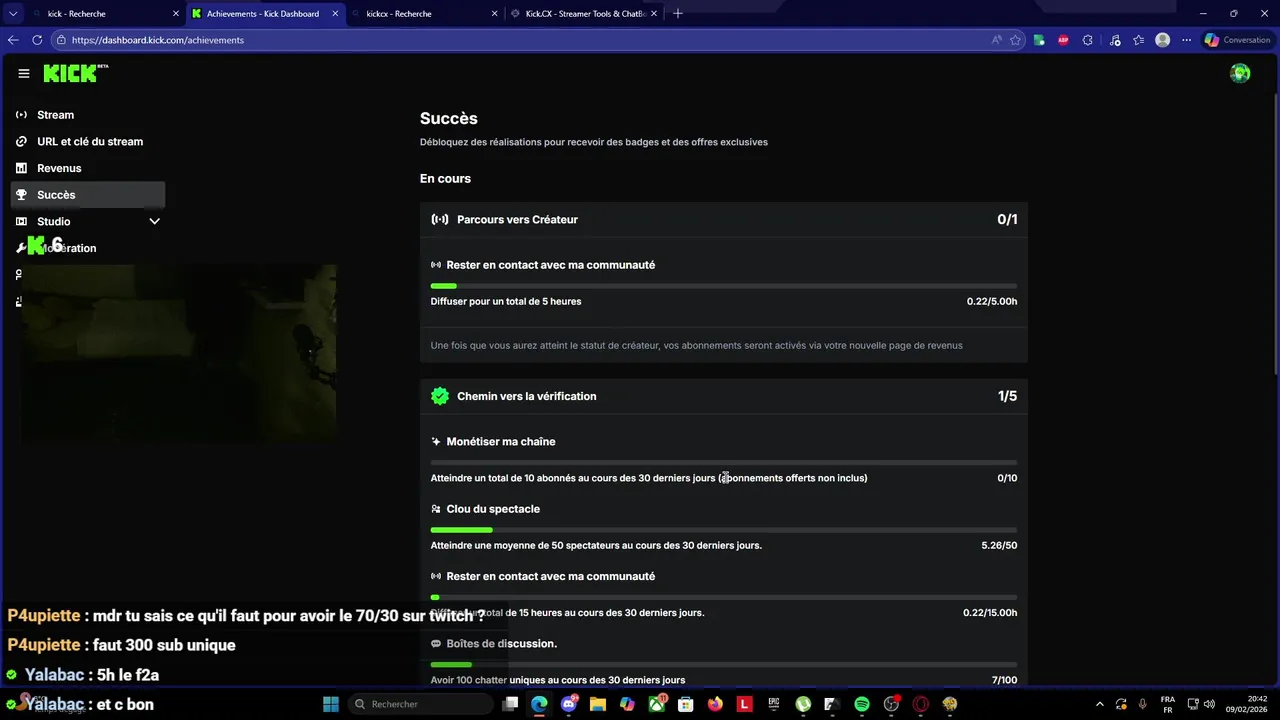This screenshot has width=1280, height=720.
Task: Click the trophy icon for Succès
Action: [x=21, y=195]
